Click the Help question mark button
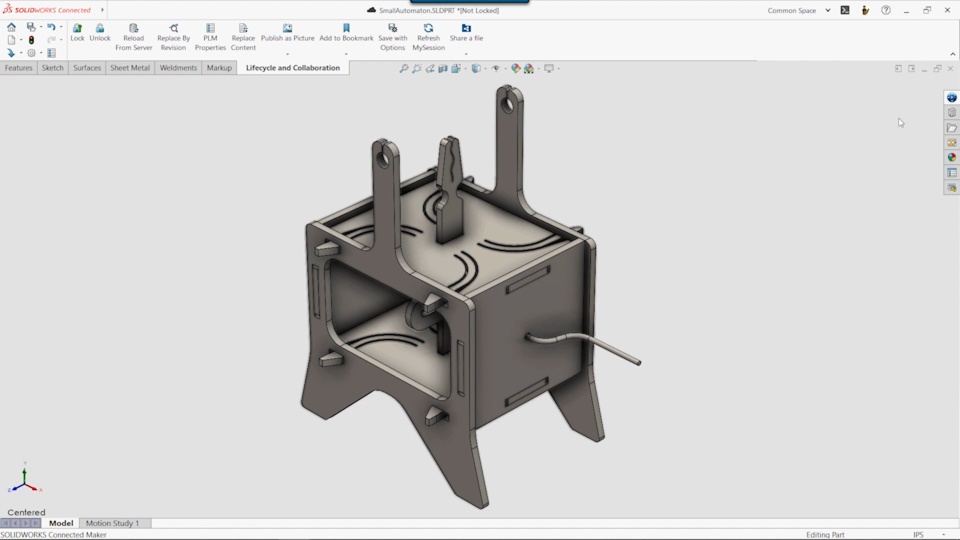The image size is (960, 540). [885, 10]
